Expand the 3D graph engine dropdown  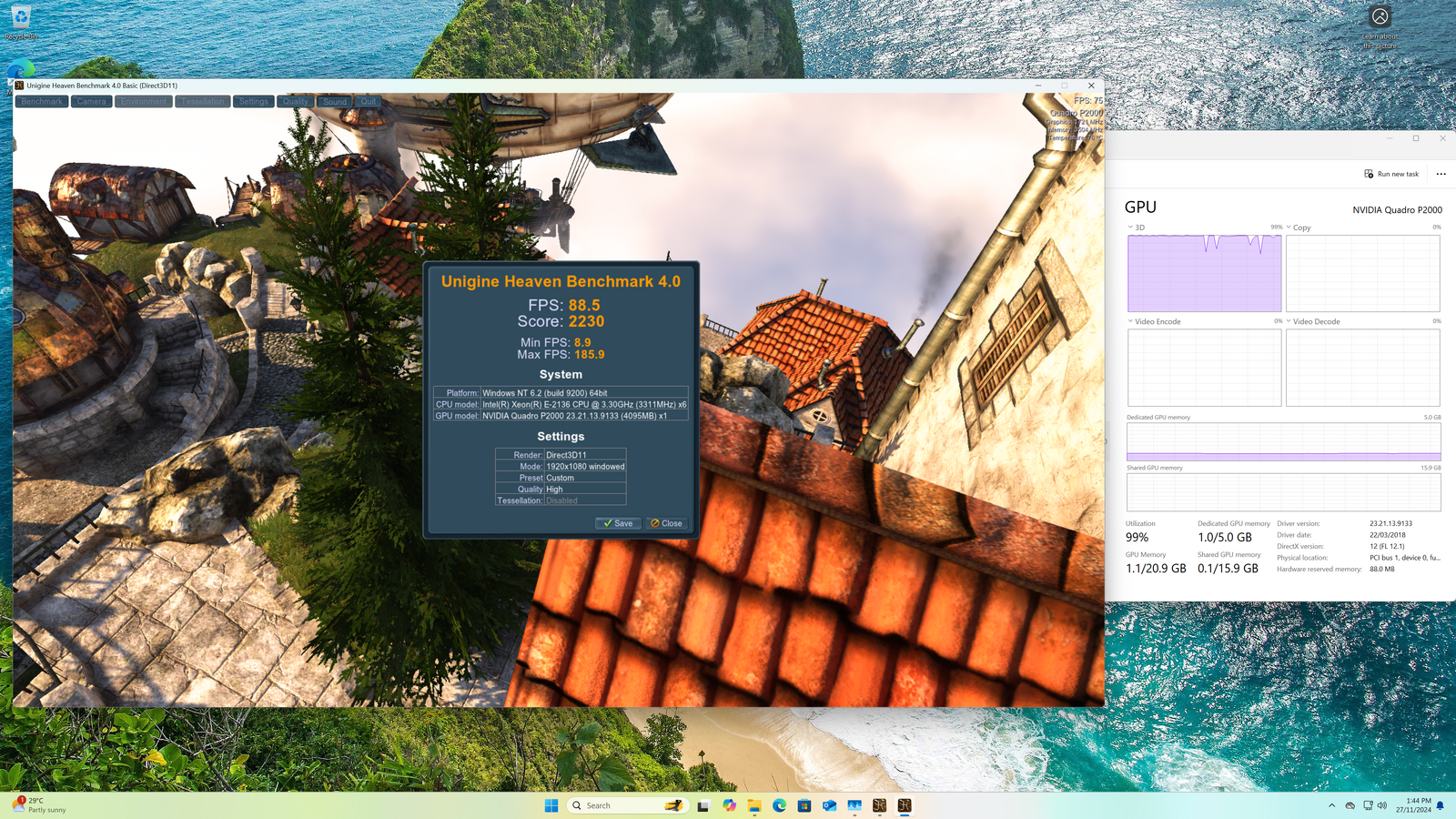point(1130,227)
